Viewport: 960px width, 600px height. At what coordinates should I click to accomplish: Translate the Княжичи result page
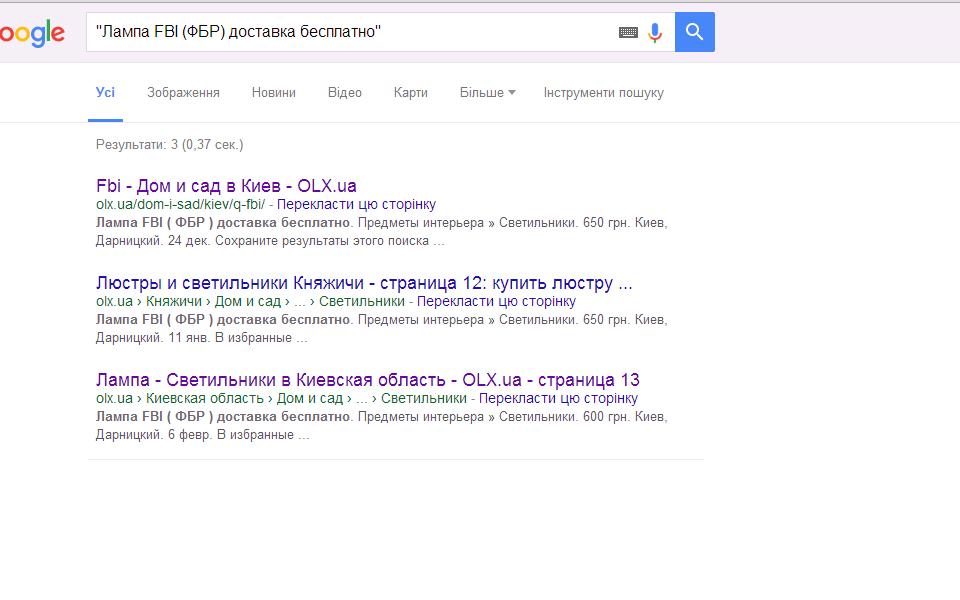pos(496,301)
